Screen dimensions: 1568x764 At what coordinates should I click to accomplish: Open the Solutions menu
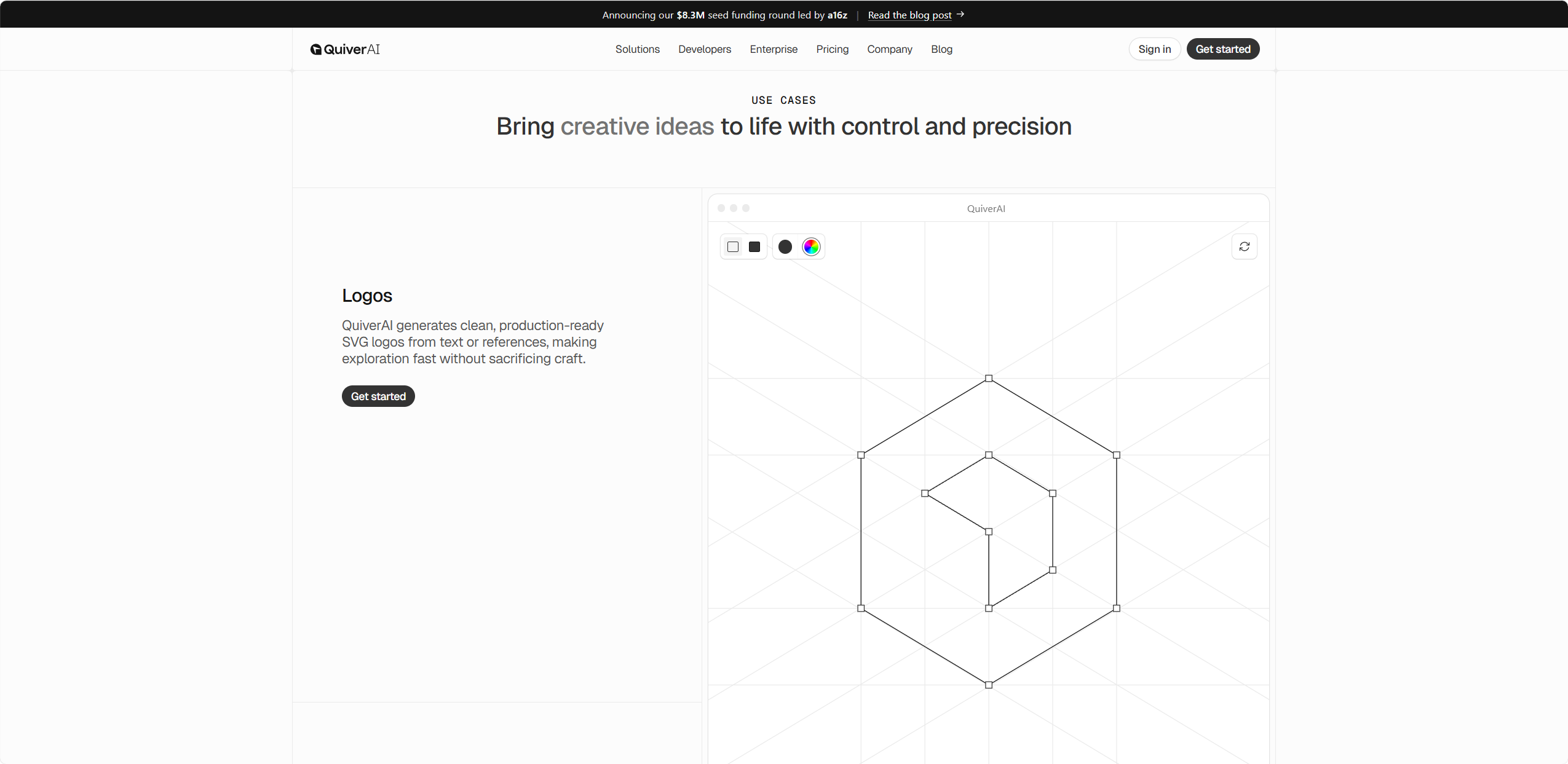click(638, 49)
